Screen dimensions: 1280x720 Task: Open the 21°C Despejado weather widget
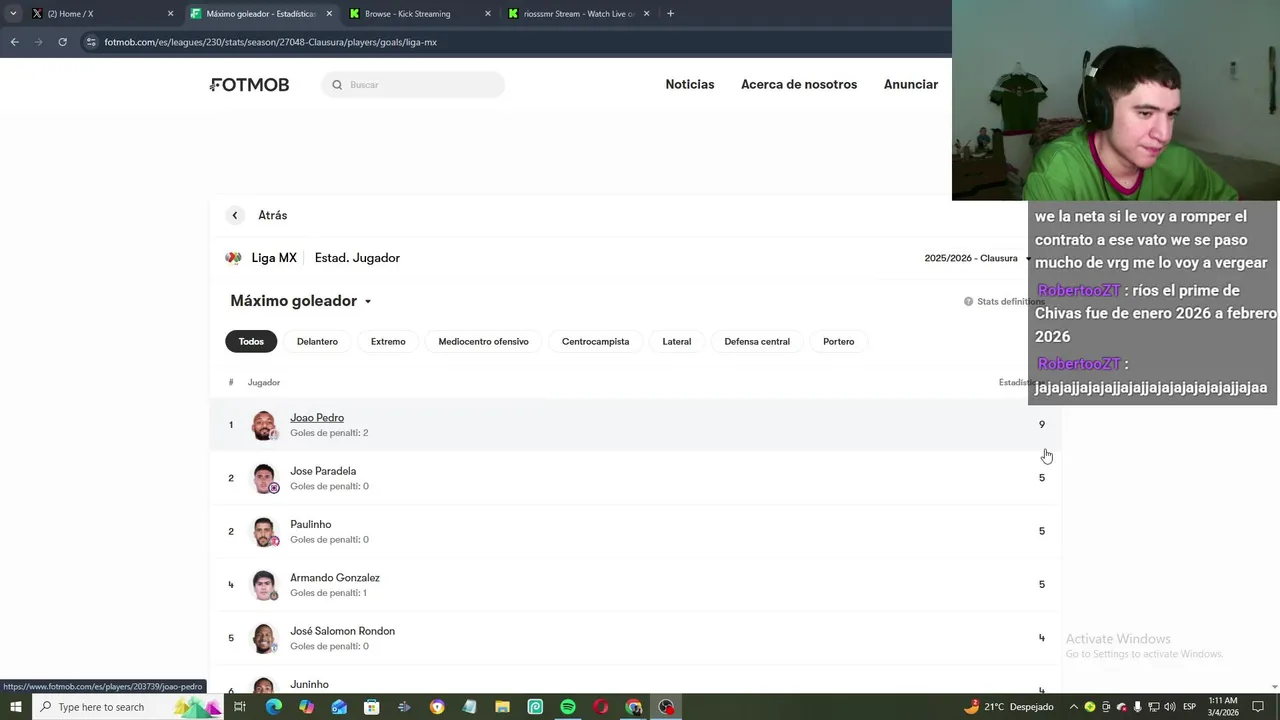point(1008,707)
